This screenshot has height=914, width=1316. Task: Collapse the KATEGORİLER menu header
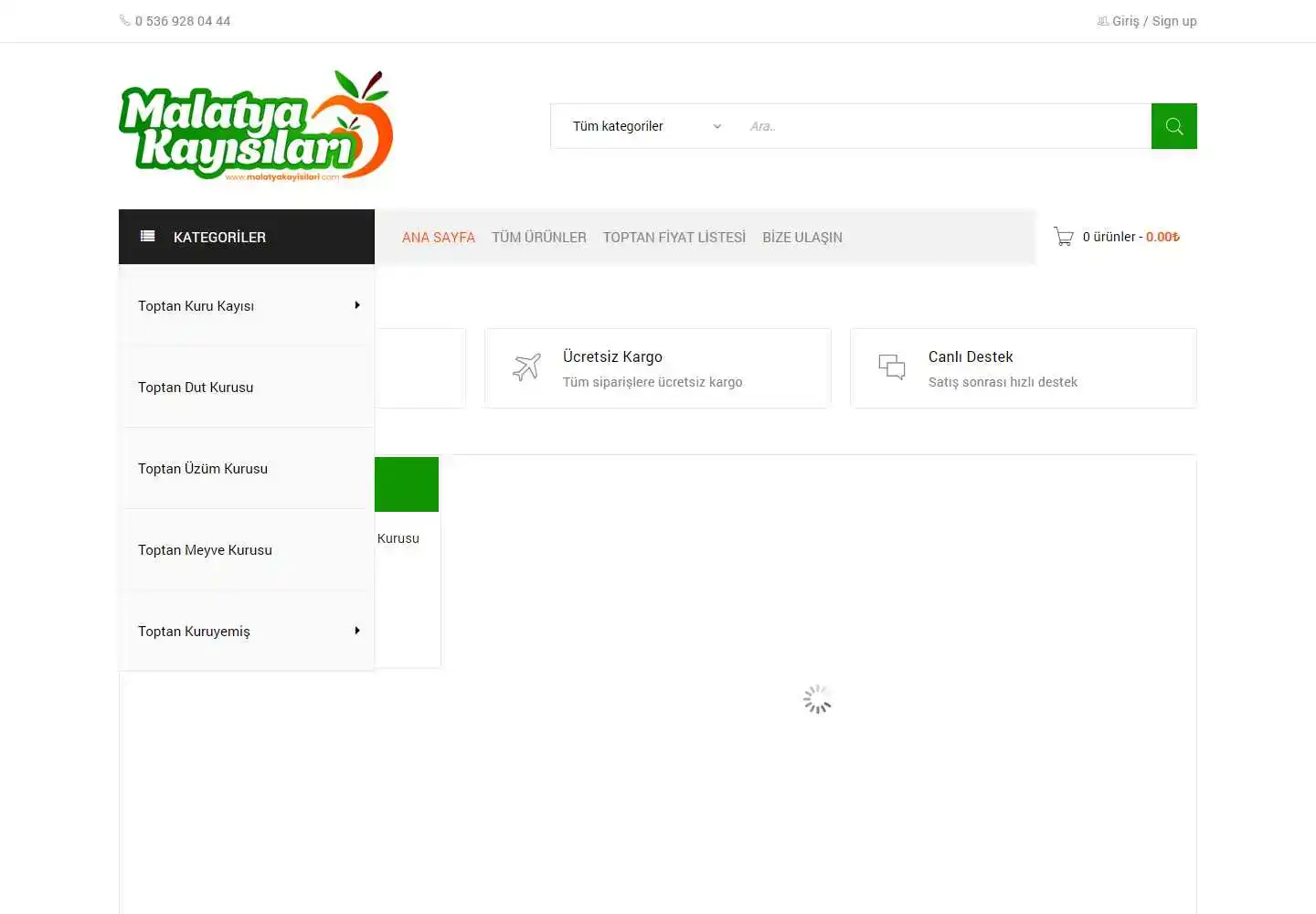click(x=247, y=237)
